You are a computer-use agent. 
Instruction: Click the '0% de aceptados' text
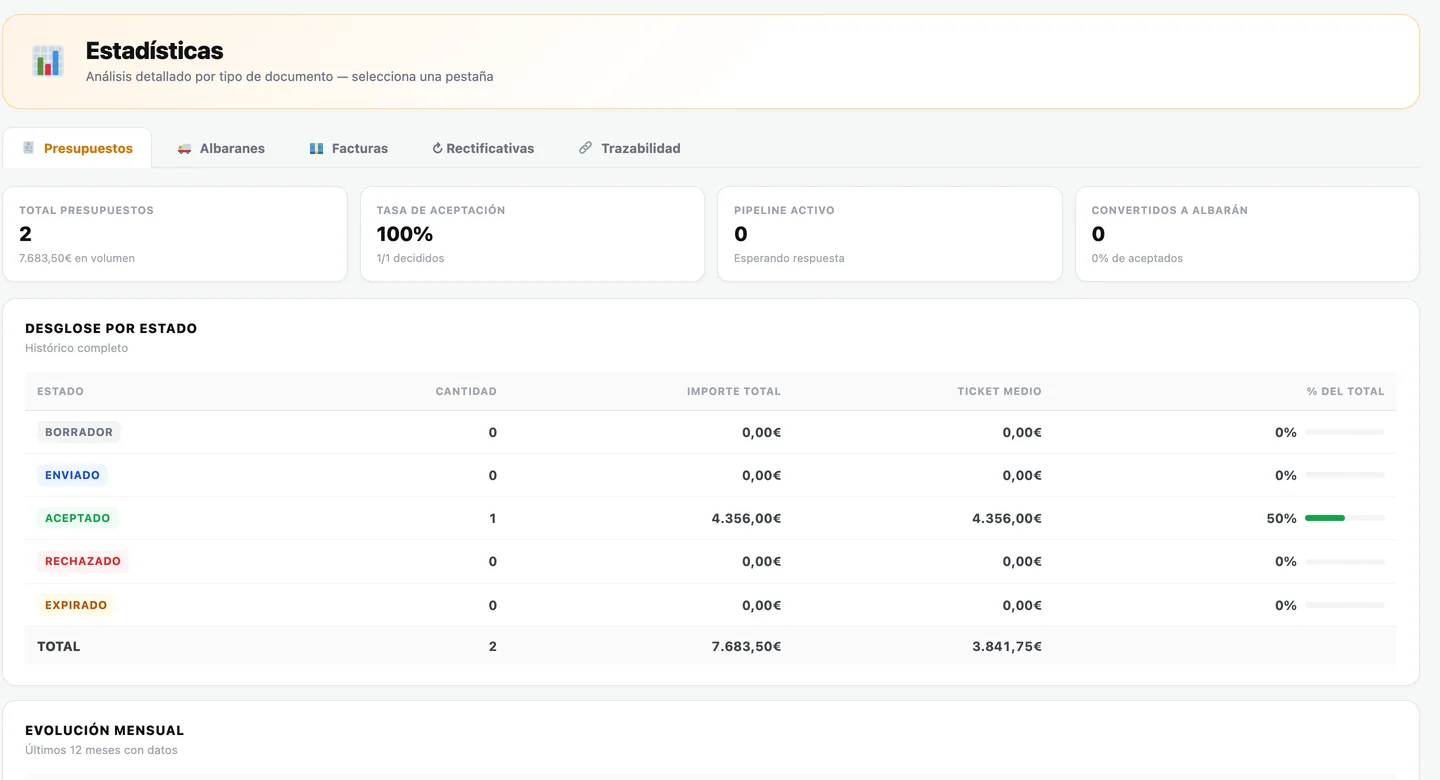[1137, 258]
